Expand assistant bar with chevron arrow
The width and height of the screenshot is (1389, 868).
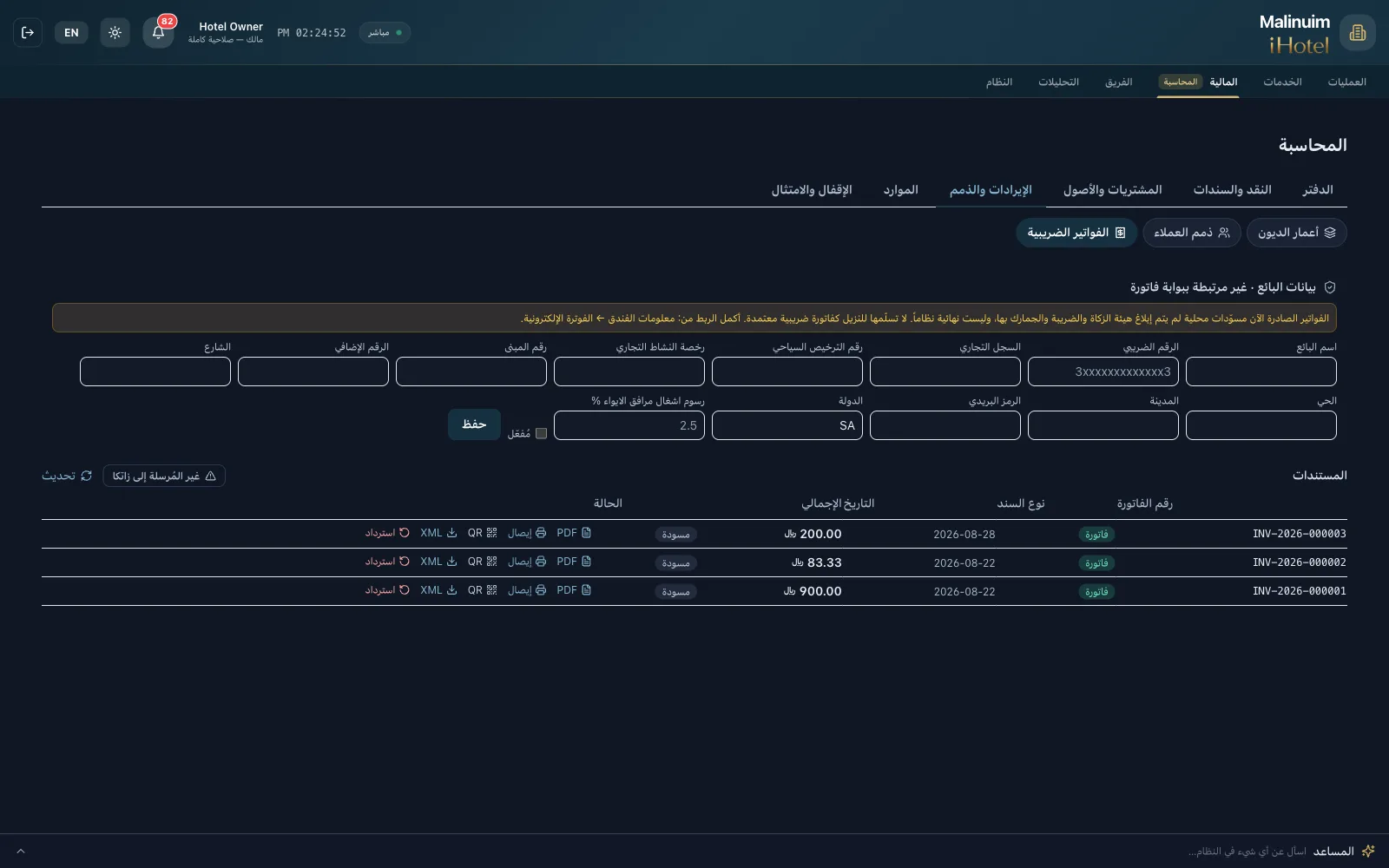coord(21,852)
